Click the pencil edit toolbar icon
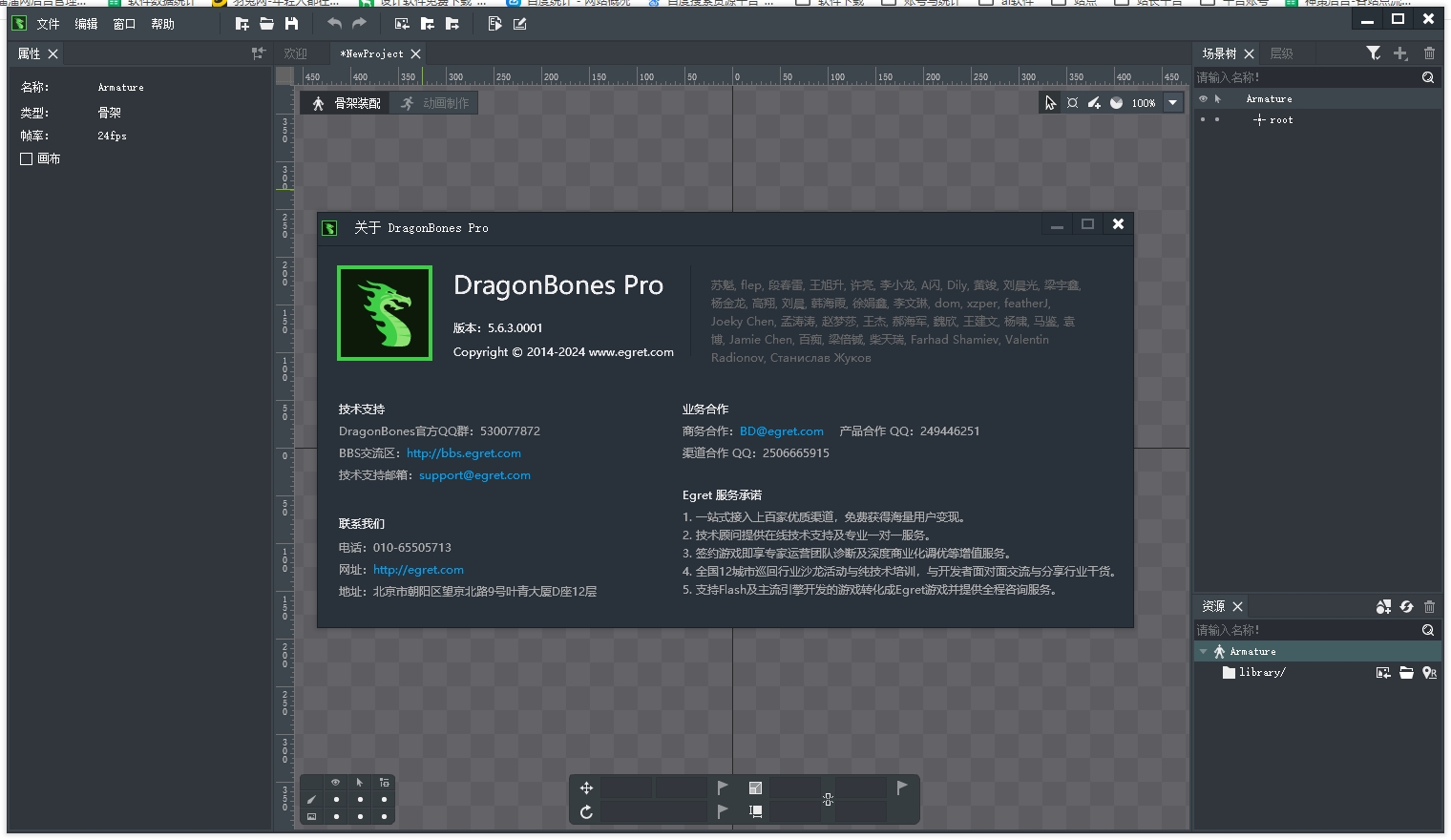 (520, 24)
